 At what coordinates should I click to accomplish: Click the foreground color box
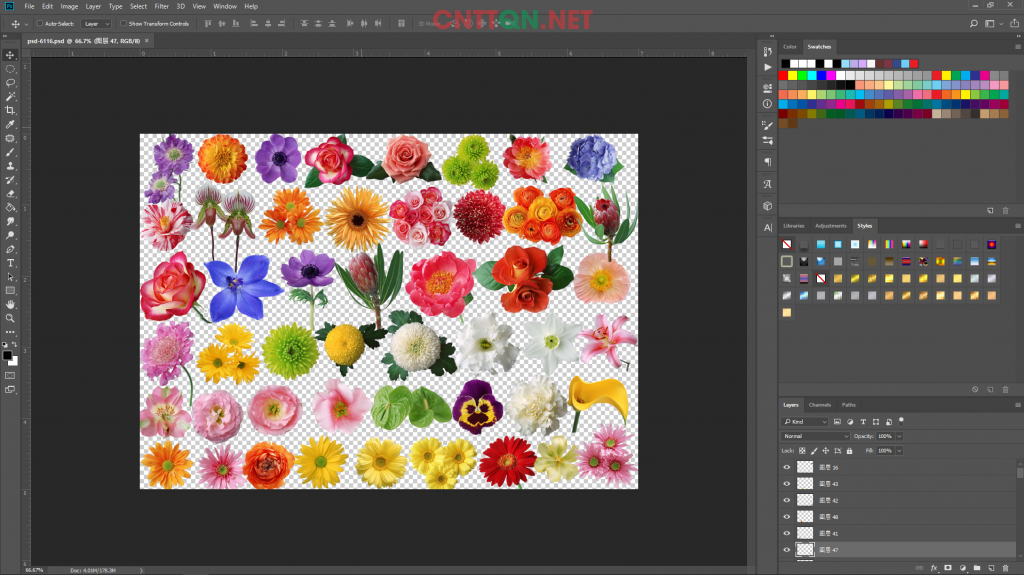[7, 355]
